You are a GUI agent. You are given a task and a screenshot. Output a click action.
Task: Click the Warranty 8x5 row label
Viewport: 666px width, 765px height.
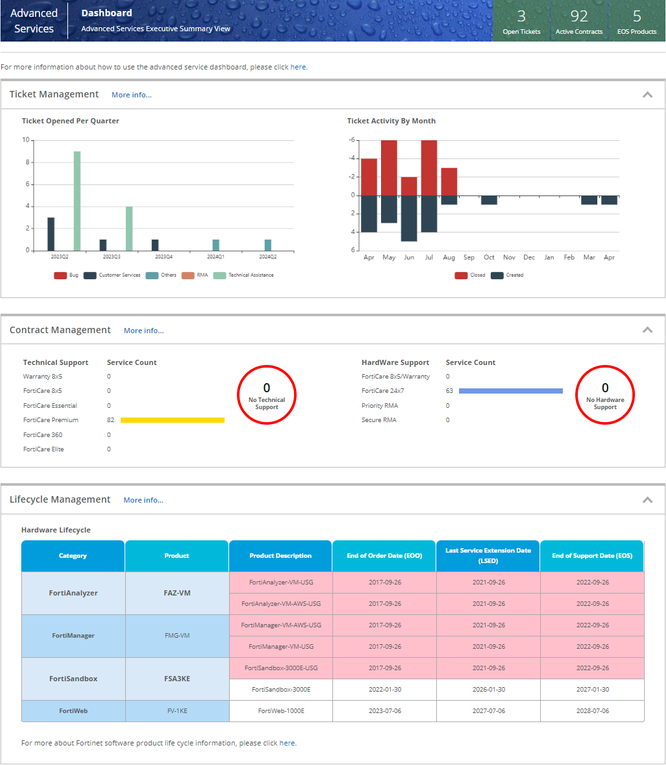(x=42, y=377)
